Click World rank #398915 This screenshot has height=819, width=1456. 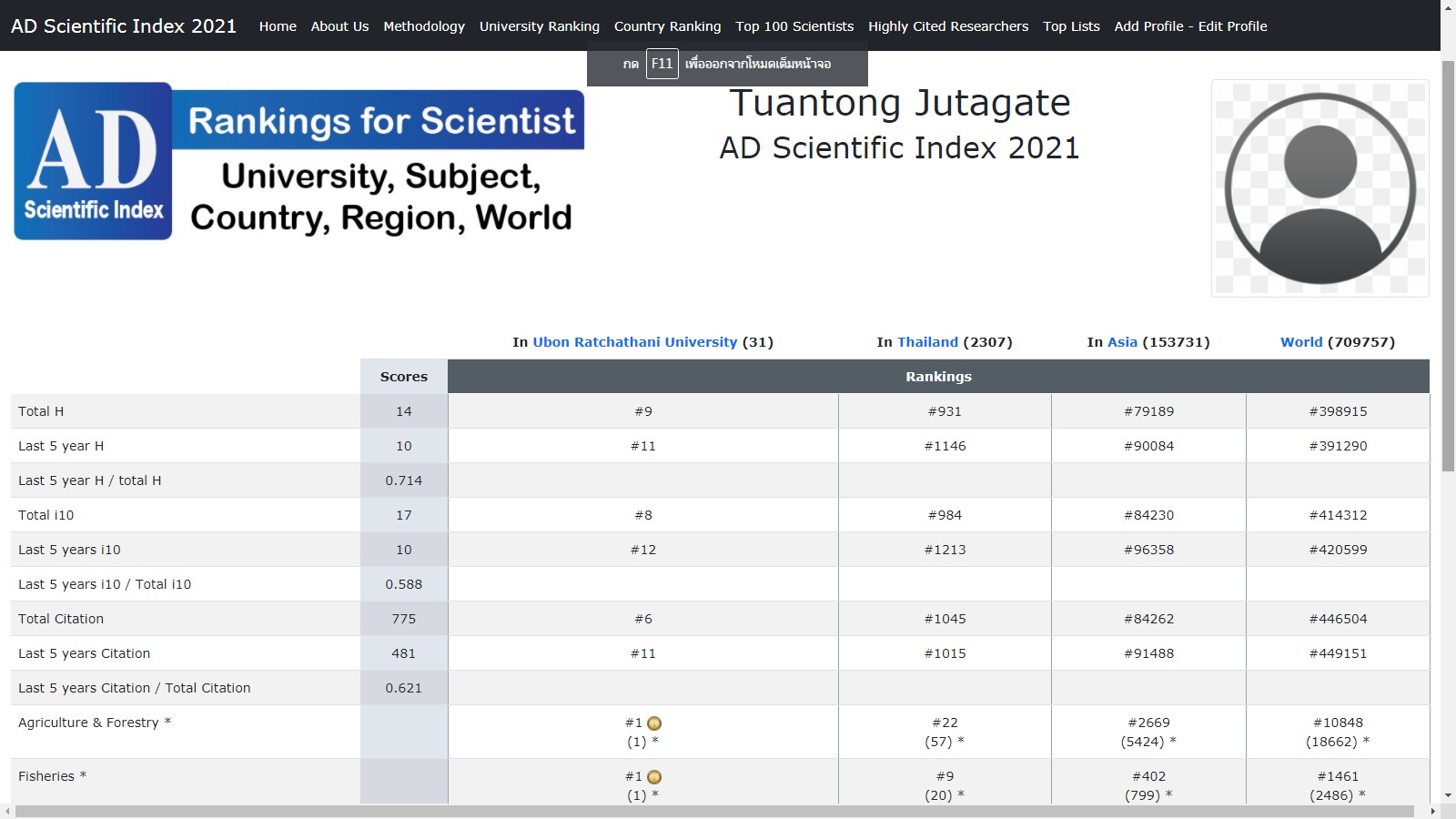1338,411
